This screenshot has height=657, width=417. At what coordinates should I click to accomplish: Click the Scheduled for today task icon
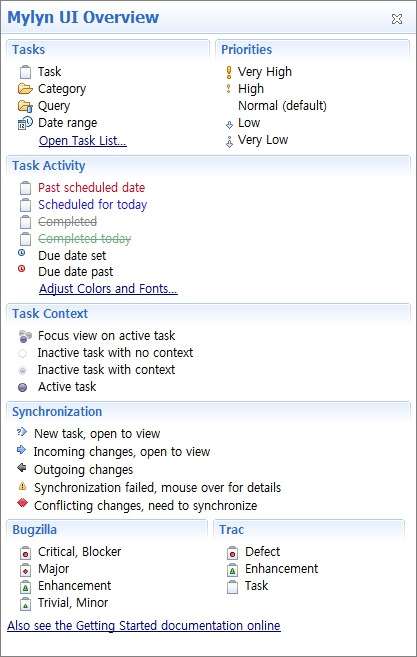tap(26, 205)
